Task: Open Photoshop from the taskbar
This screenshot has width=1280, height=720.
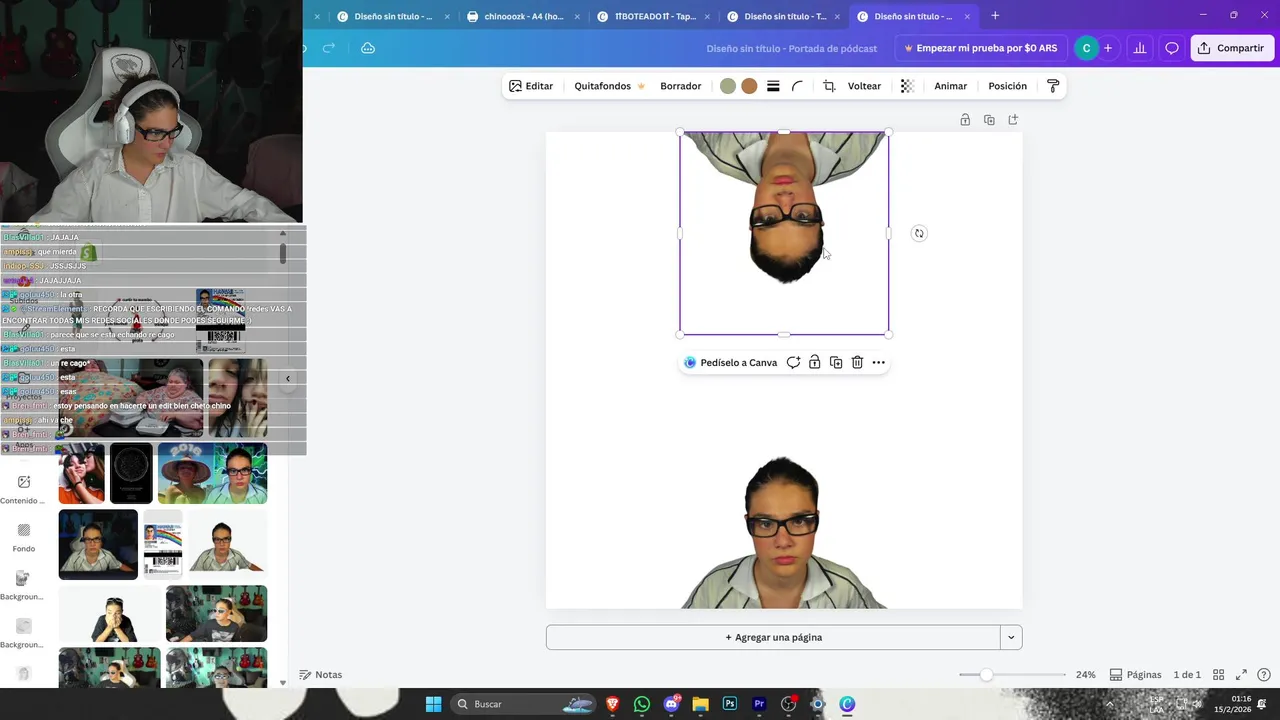Action: click(x=730, y=704)
